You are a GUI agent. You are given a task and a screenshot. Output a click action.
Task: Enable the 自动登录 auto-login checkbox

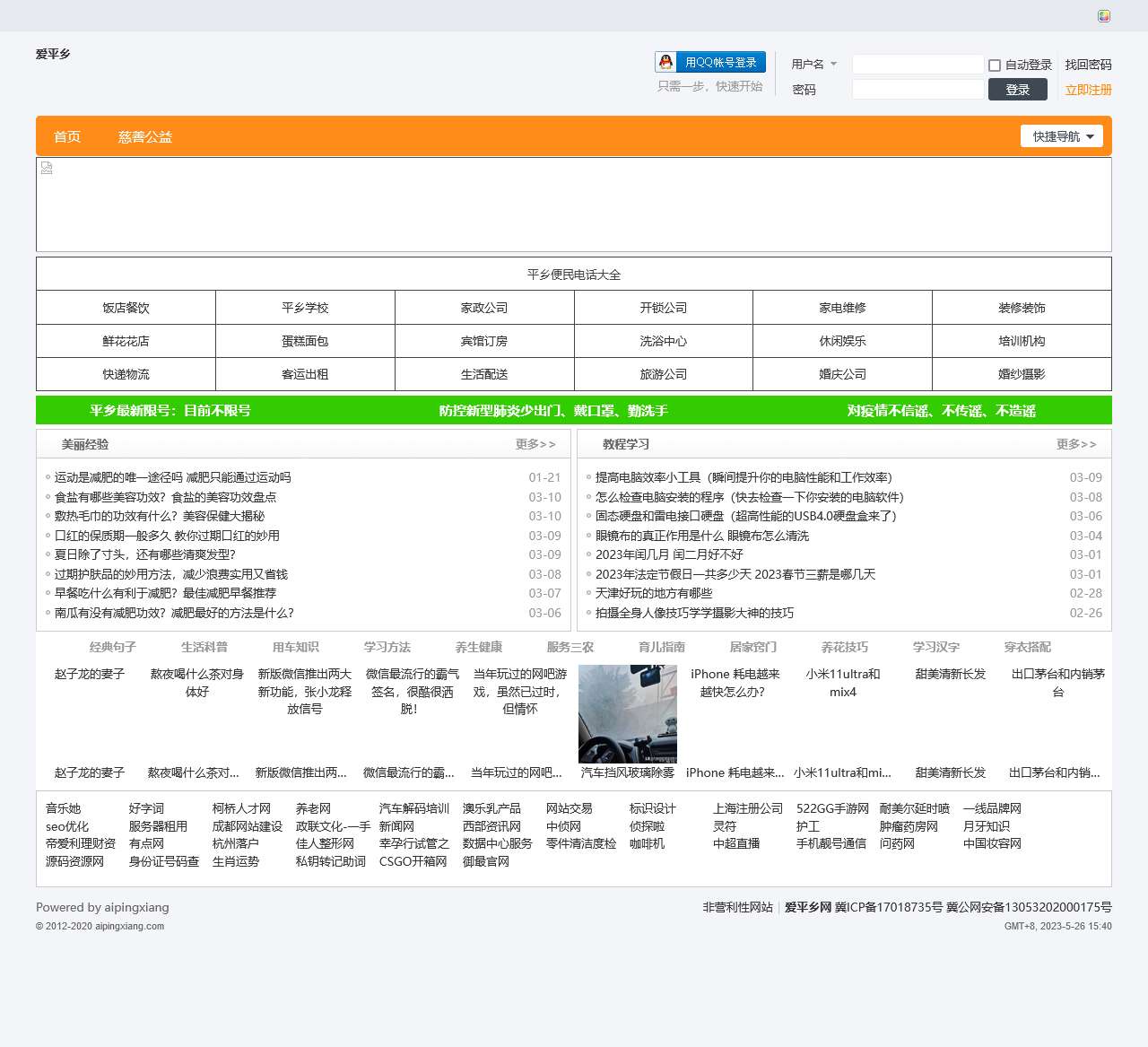coord(995,65)
